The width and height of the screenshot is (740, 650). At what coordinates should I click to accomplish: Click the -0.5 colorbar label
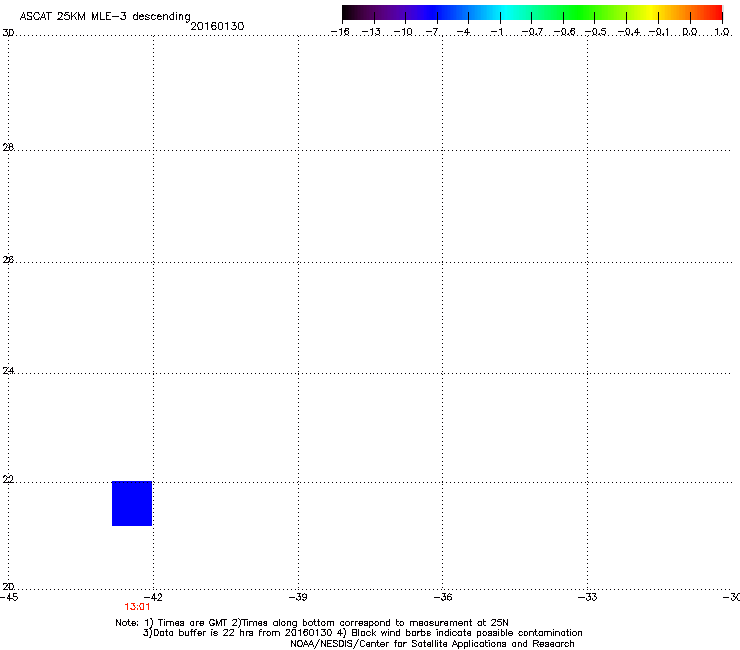pos(596,32)
